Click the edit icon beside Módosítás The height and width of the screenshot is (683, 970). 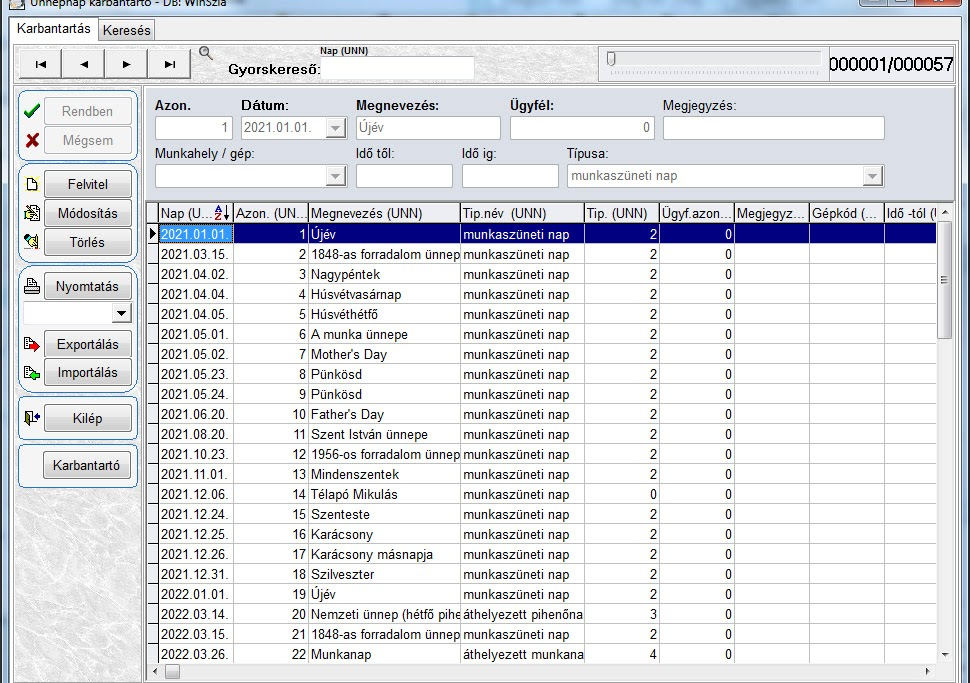32,213
